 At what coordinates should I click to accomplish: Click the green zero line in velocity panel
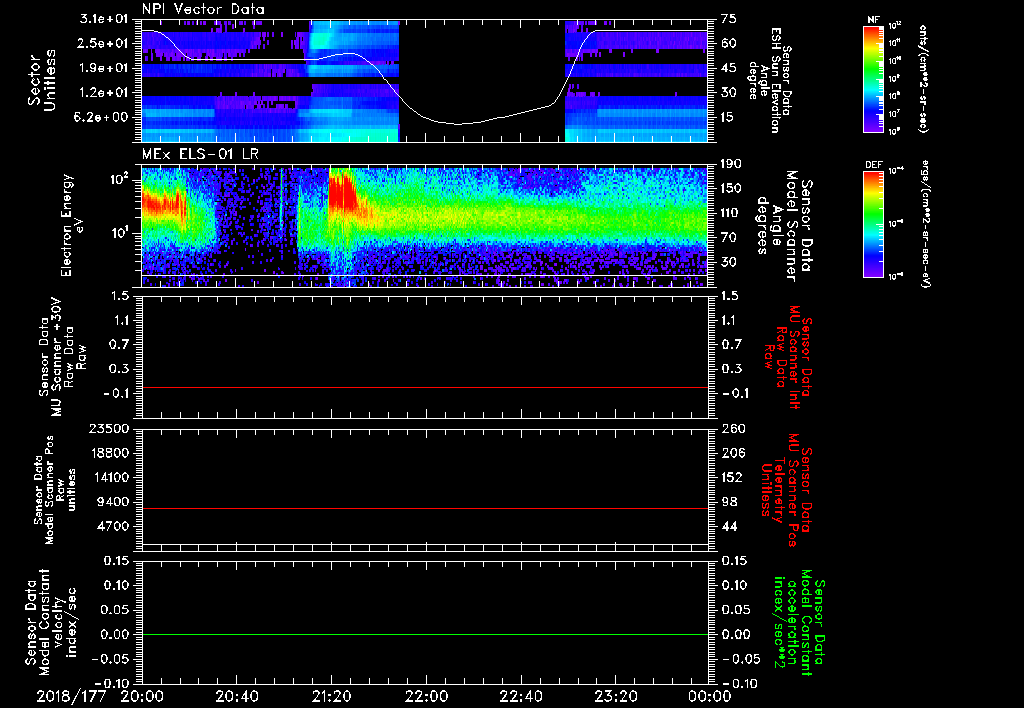tap(424, 634)
